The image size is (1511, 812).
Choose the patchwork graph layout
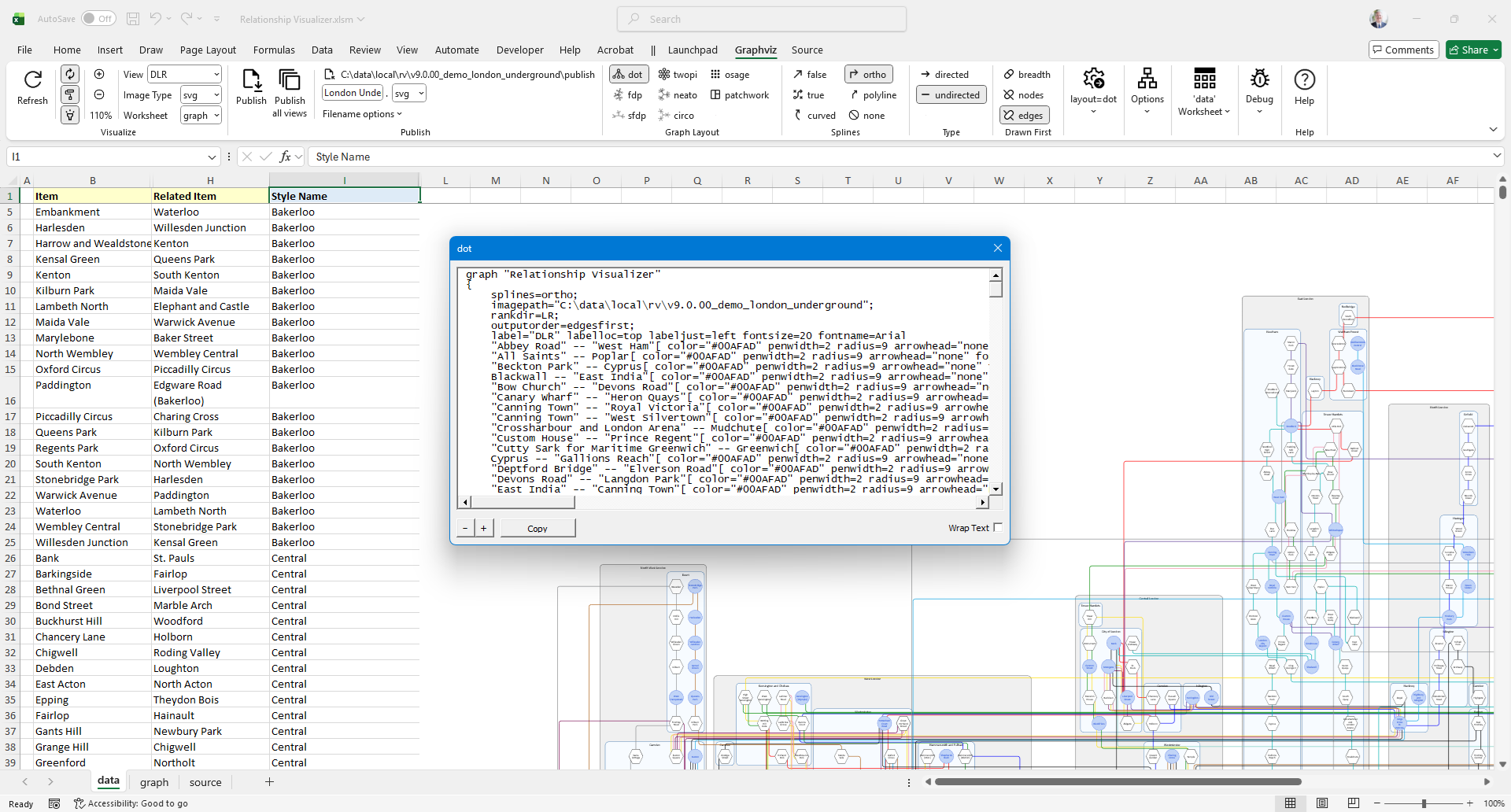739,95
